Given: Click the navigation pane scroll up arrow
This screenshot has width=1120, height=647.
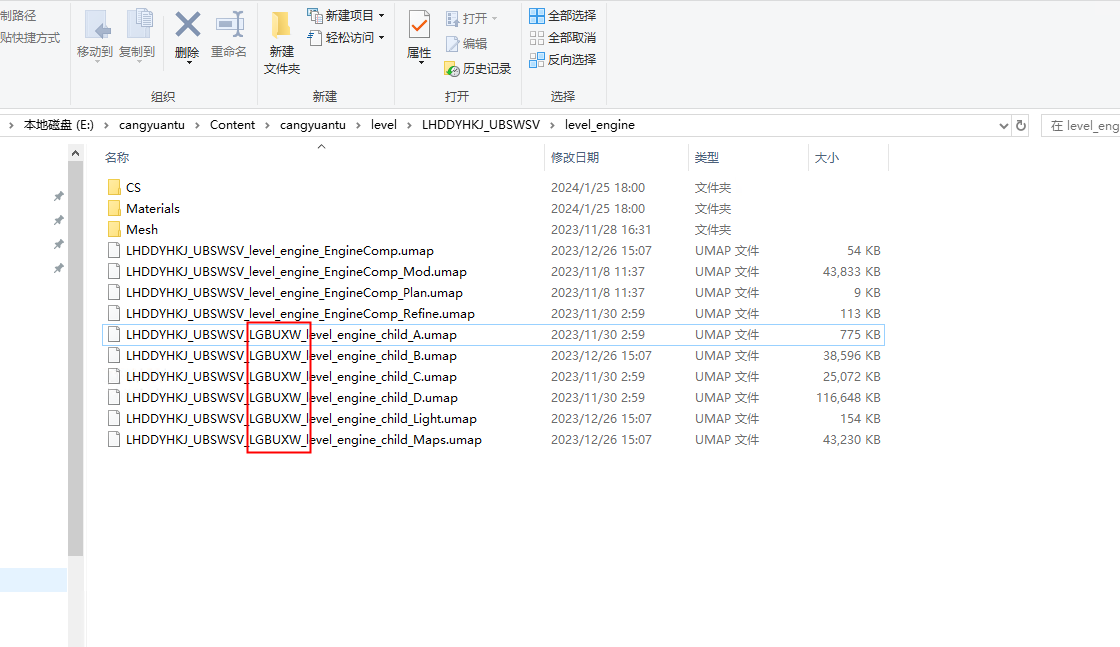Looking at the screenshot, I should point(76,153).
